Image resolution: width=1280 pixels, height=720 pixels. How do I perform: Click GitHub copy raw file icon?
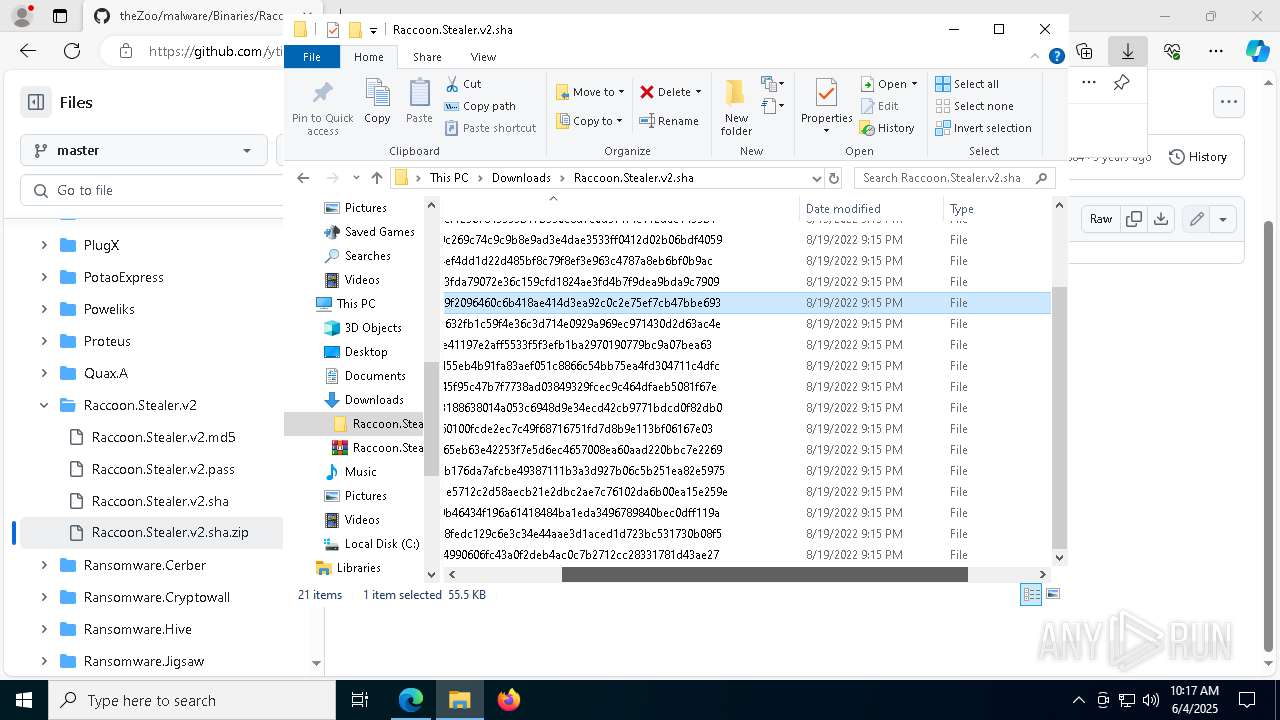click(x=1134, y=219)
